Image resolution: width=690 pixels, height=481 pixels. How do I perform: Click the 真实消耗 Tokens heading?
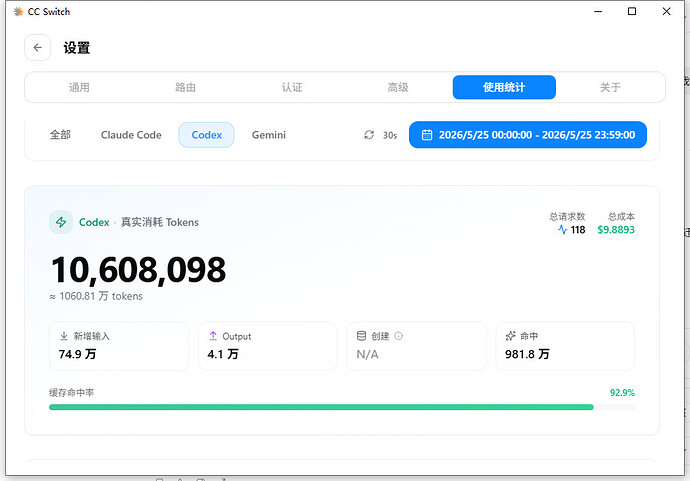(x=160, y=222)
